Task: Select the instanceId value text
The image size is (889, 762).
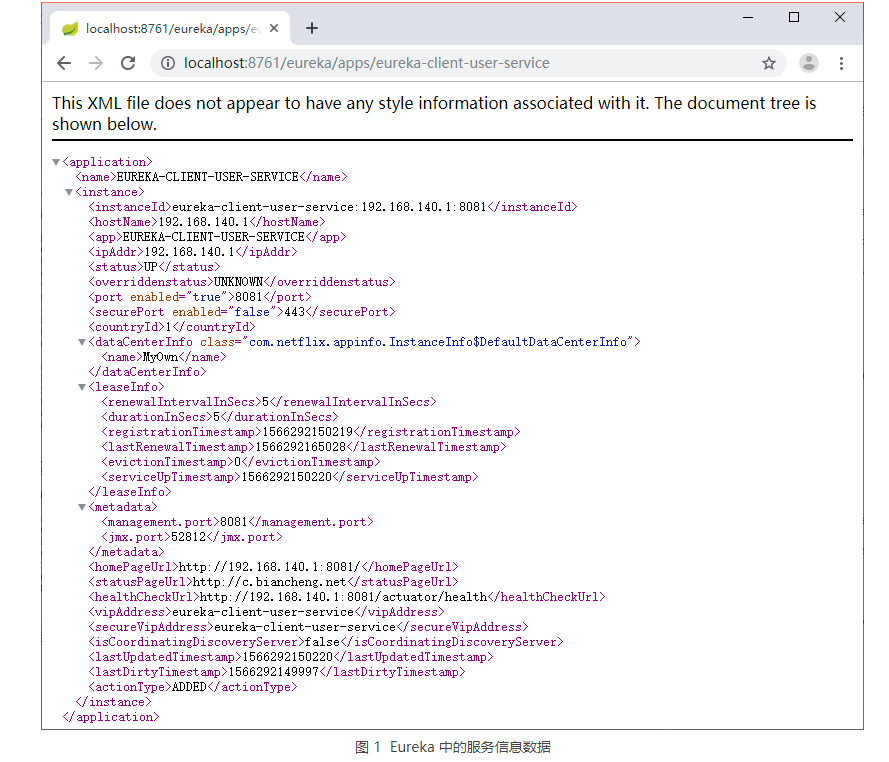Action: tap(329, 207)
